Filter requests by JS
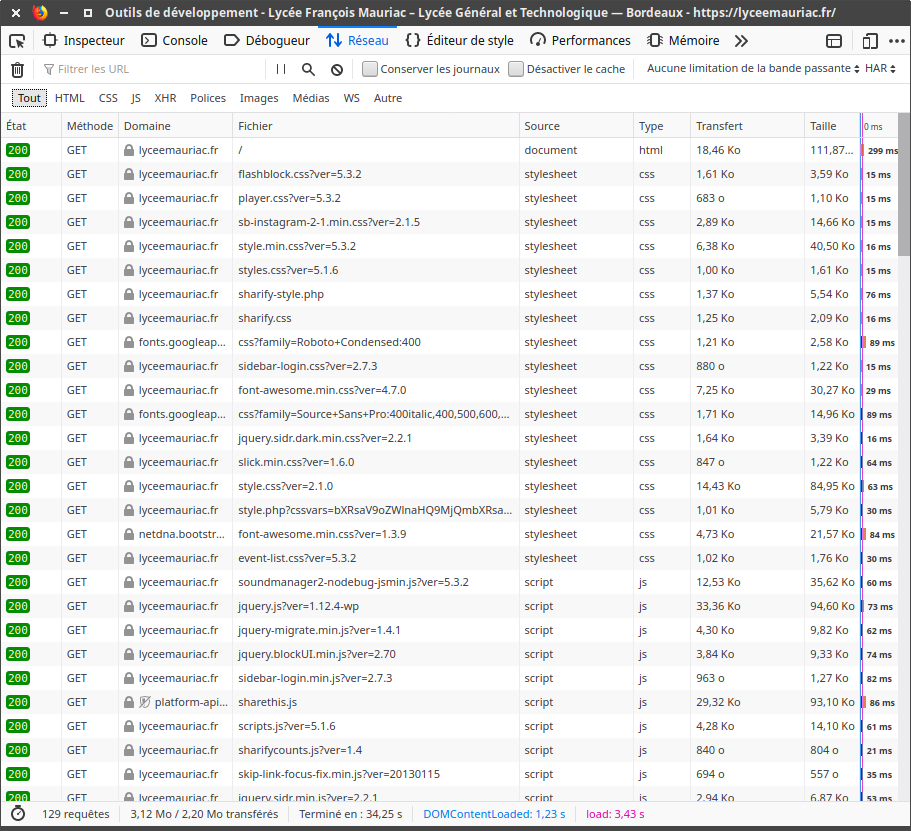Image resolution: width=911 pixels, height=831 pixels. (136, 98)
